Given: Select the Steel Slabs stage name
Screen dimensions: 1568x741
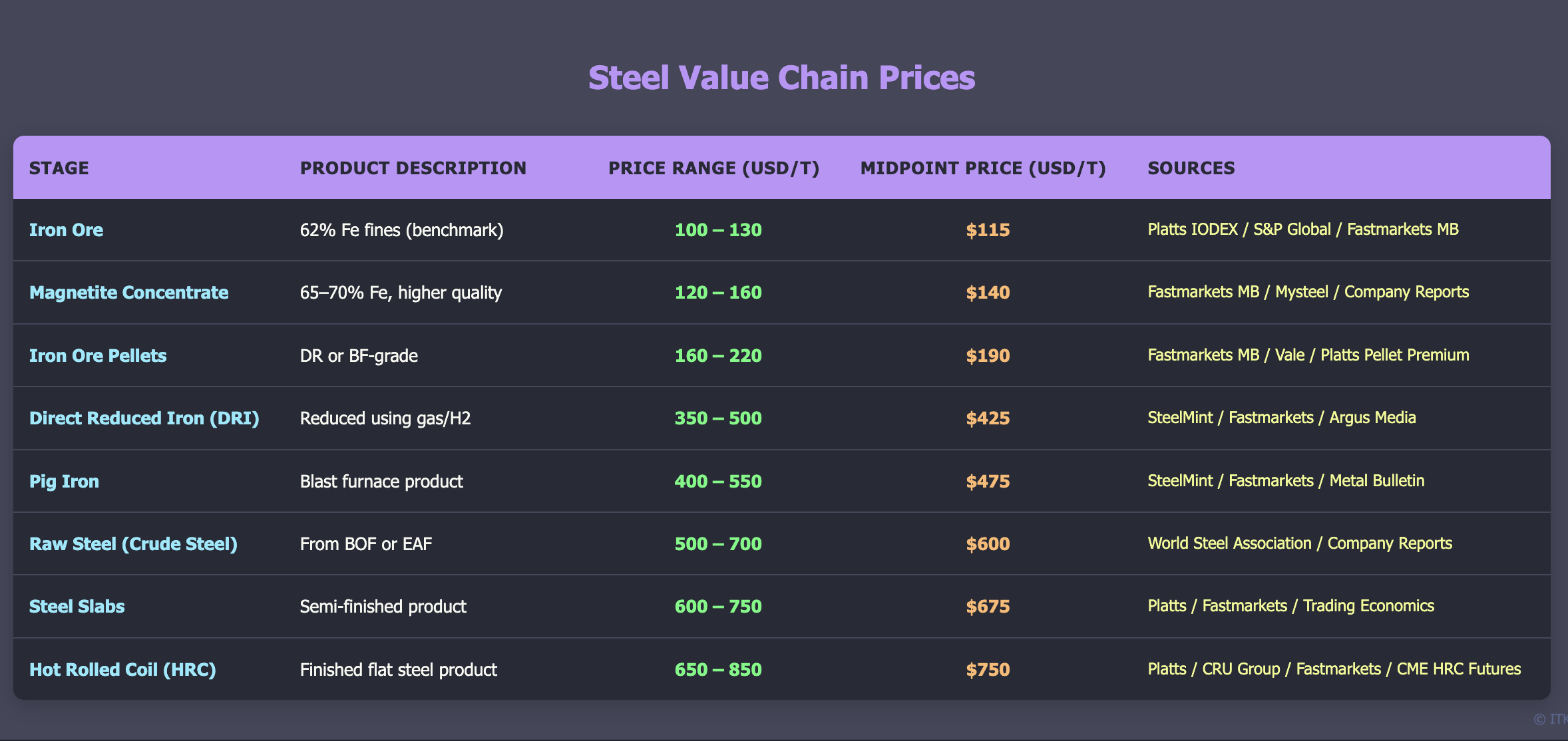Looking at the screenshot, I should pos(77,607).
